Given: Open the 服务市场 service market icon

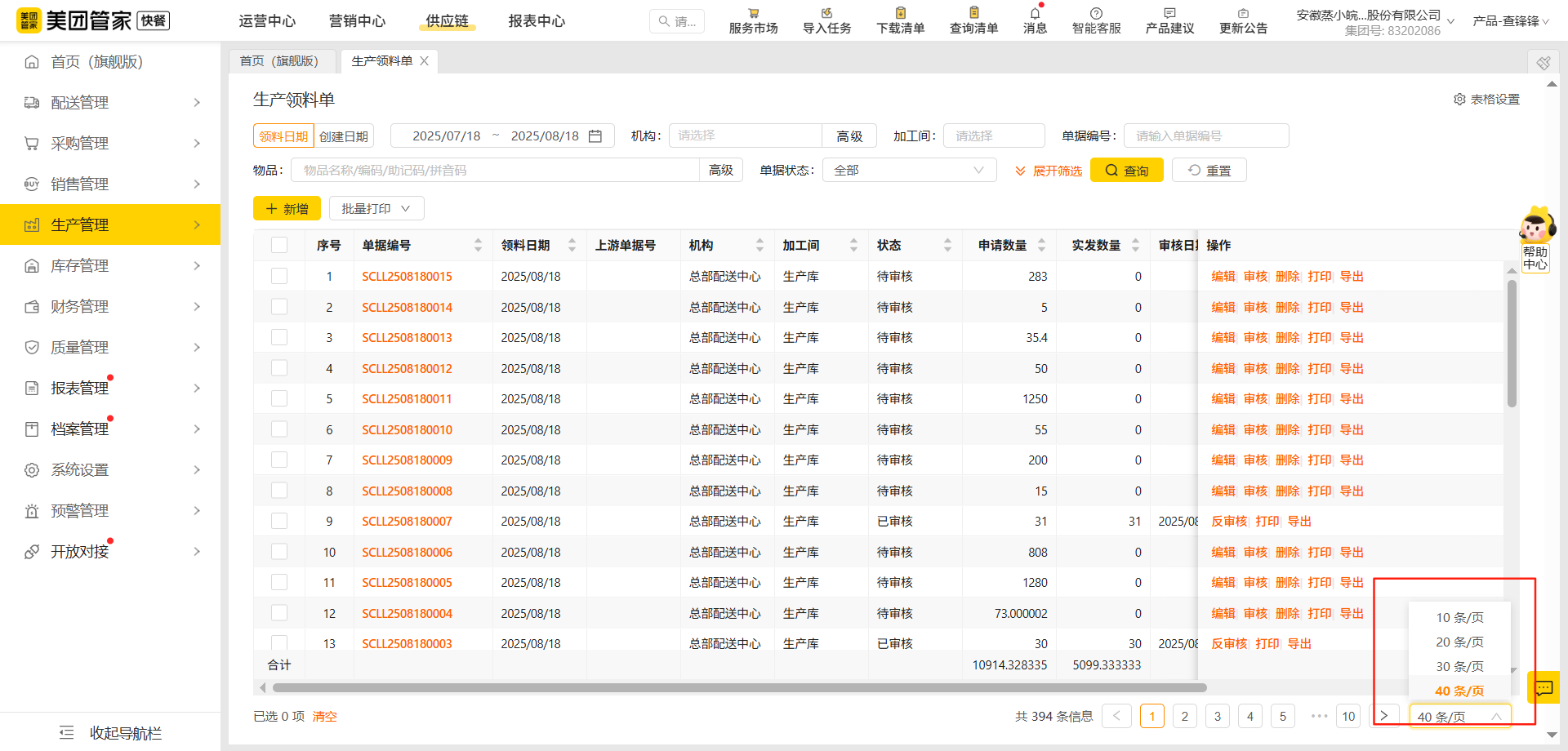Looking at the screenshot, I should (x=753, y=14).
